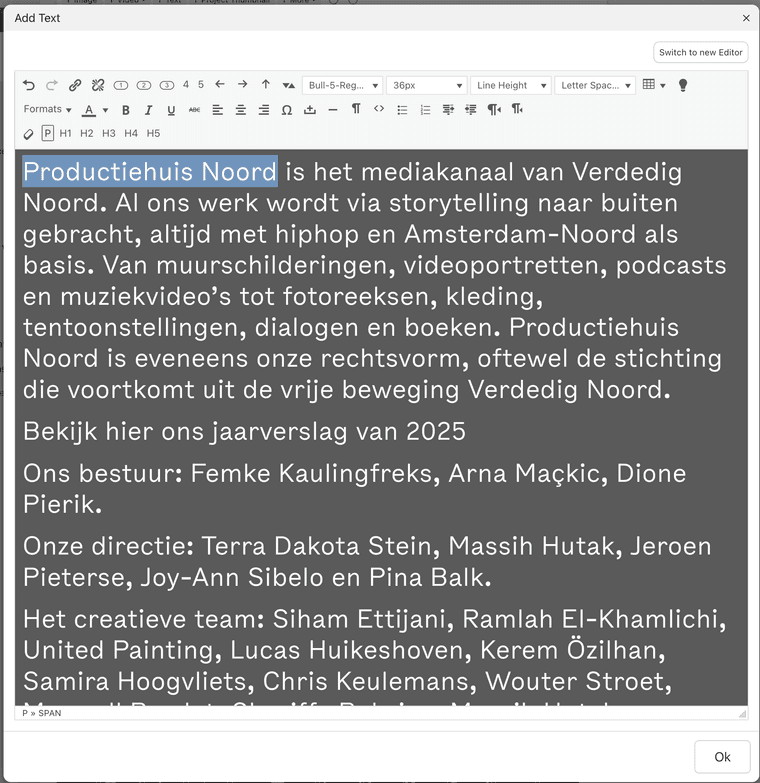Toggle numbered list
Screen dimensions: 760x783
point(425,110)
